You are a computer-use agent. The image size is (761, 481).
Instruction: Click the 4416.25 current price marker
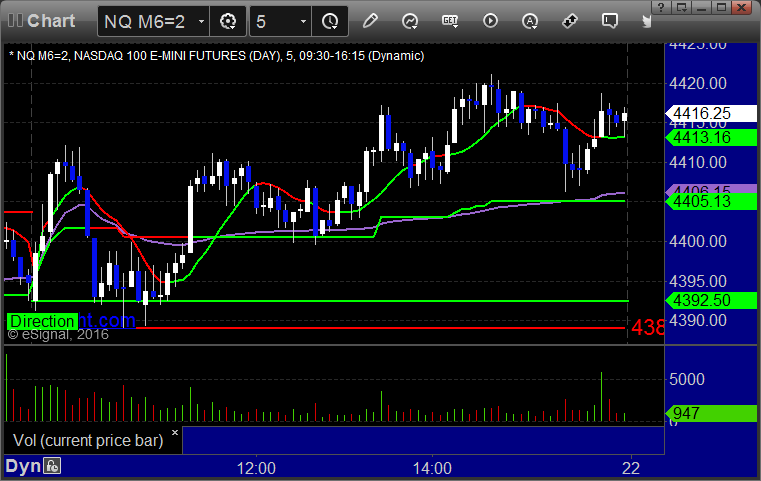click(711, 114)
